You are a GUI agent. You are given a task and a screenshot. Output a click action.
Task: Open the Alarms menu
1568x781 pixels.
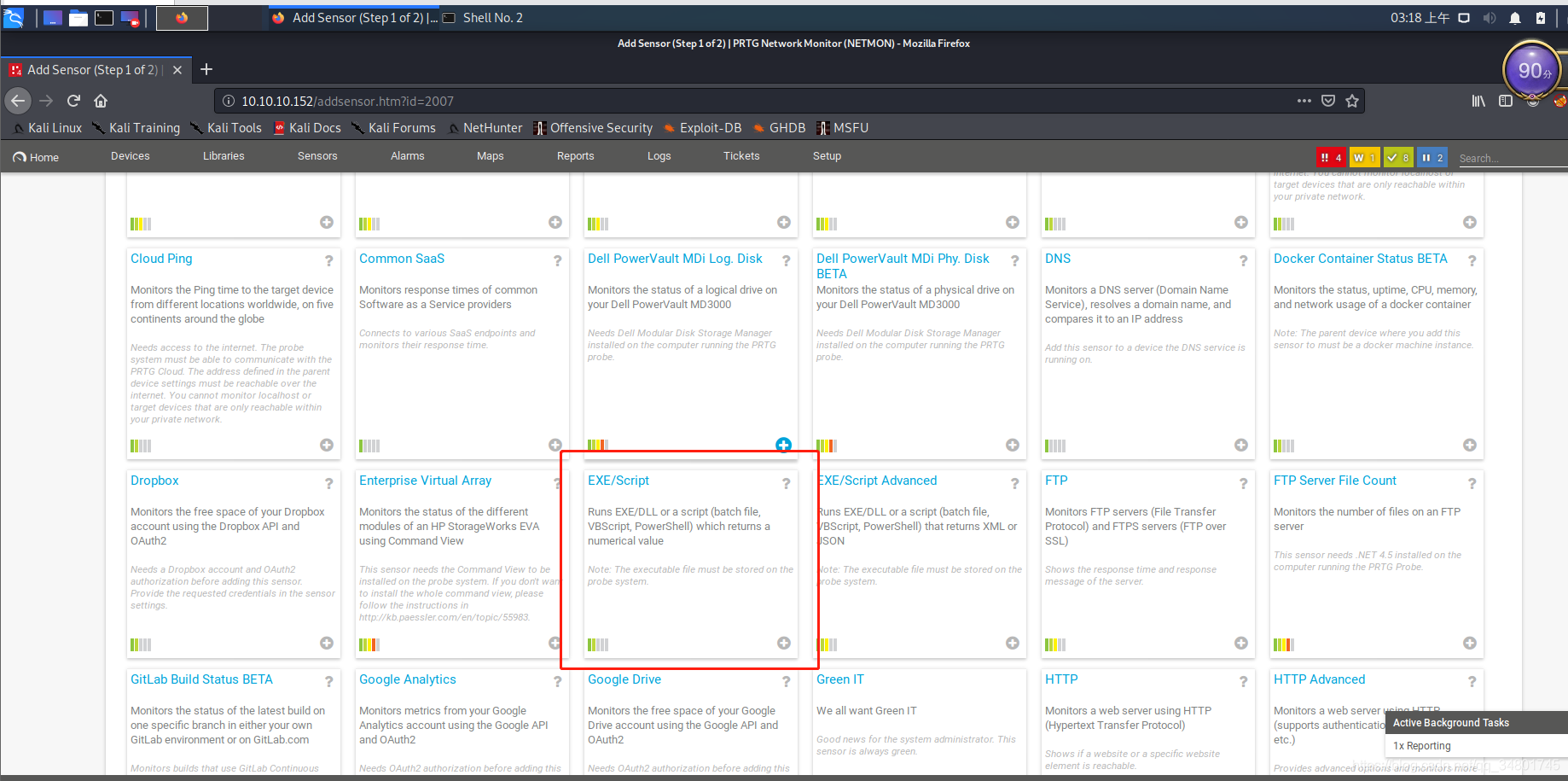tap(407, 156)
